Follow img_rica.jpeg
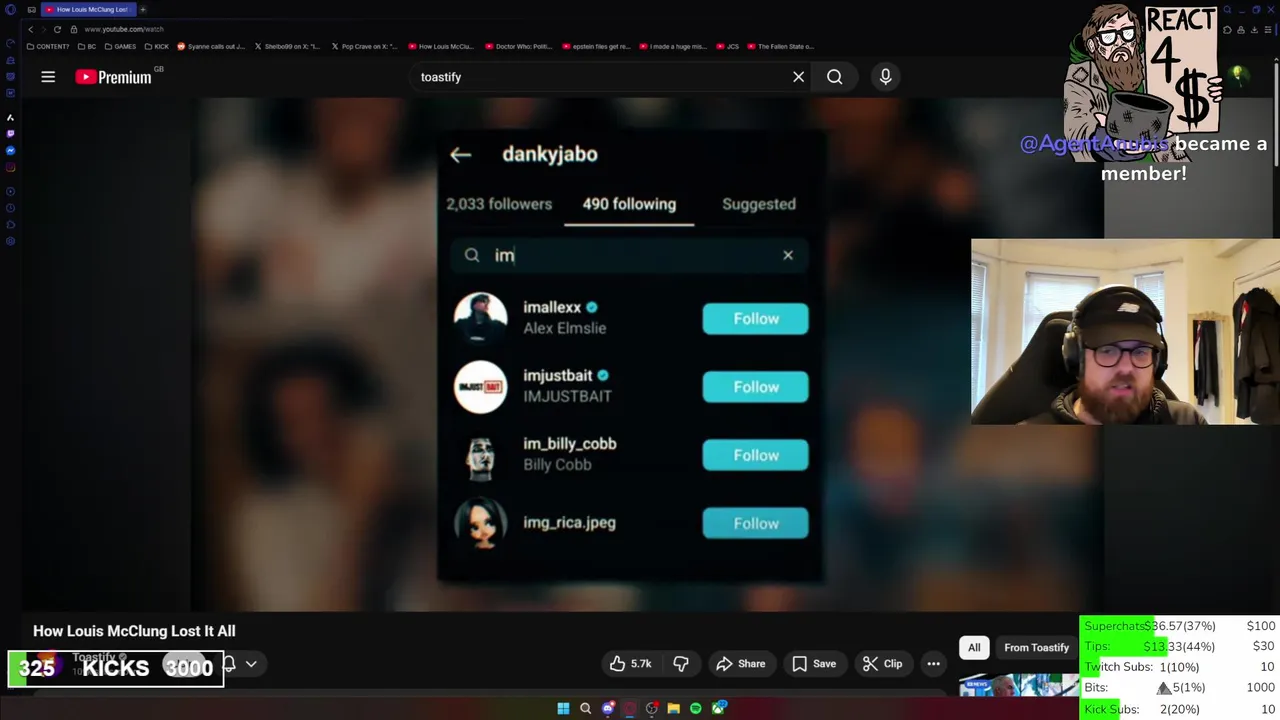Screen dimensions: 1280x720 coord(755,523)
